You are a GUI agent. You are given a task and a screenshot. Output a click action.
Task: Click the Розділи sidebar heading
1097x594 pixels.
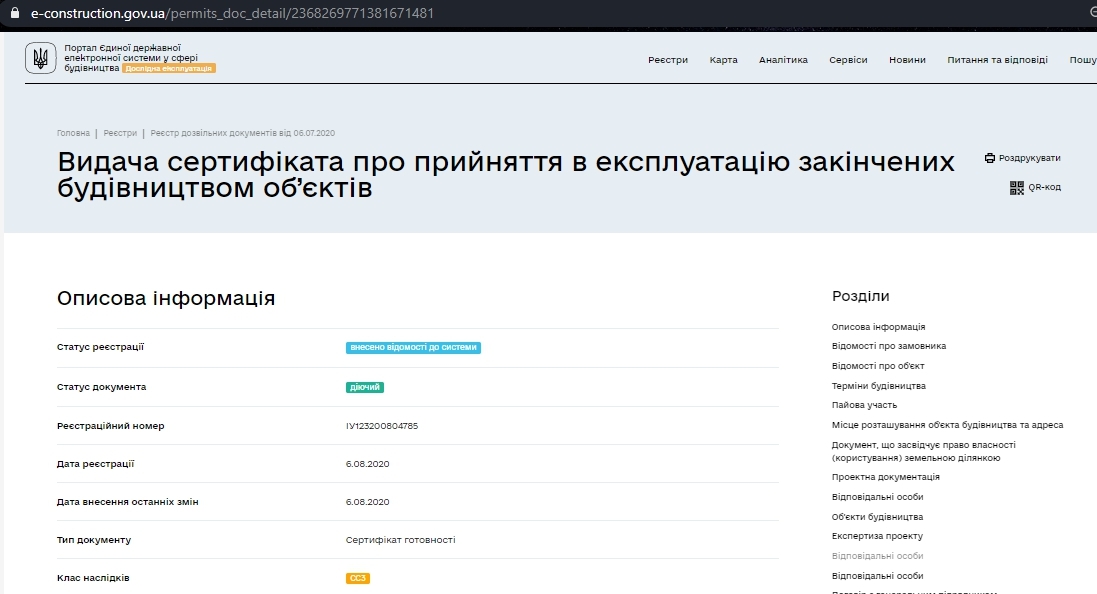click(x=861, y=296)
